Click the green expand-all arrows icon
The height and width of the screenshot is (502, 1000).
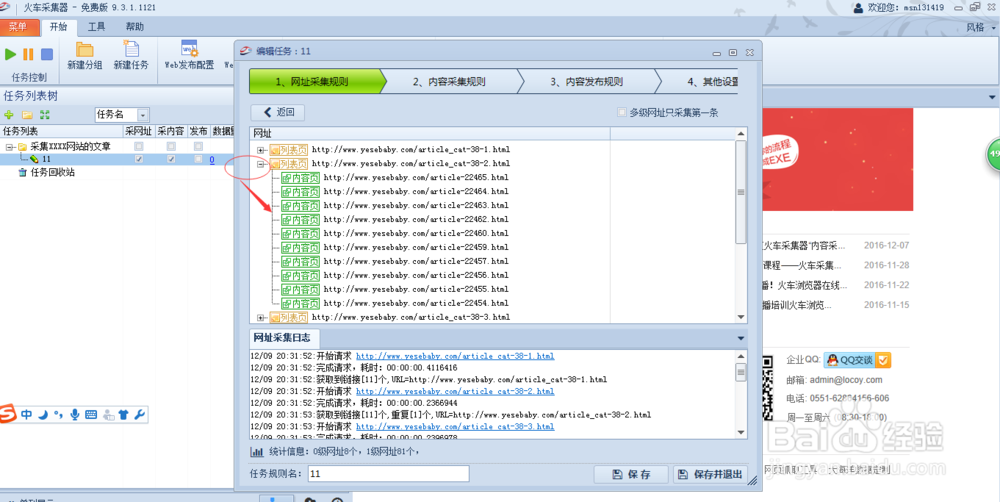tap(45, 115)
